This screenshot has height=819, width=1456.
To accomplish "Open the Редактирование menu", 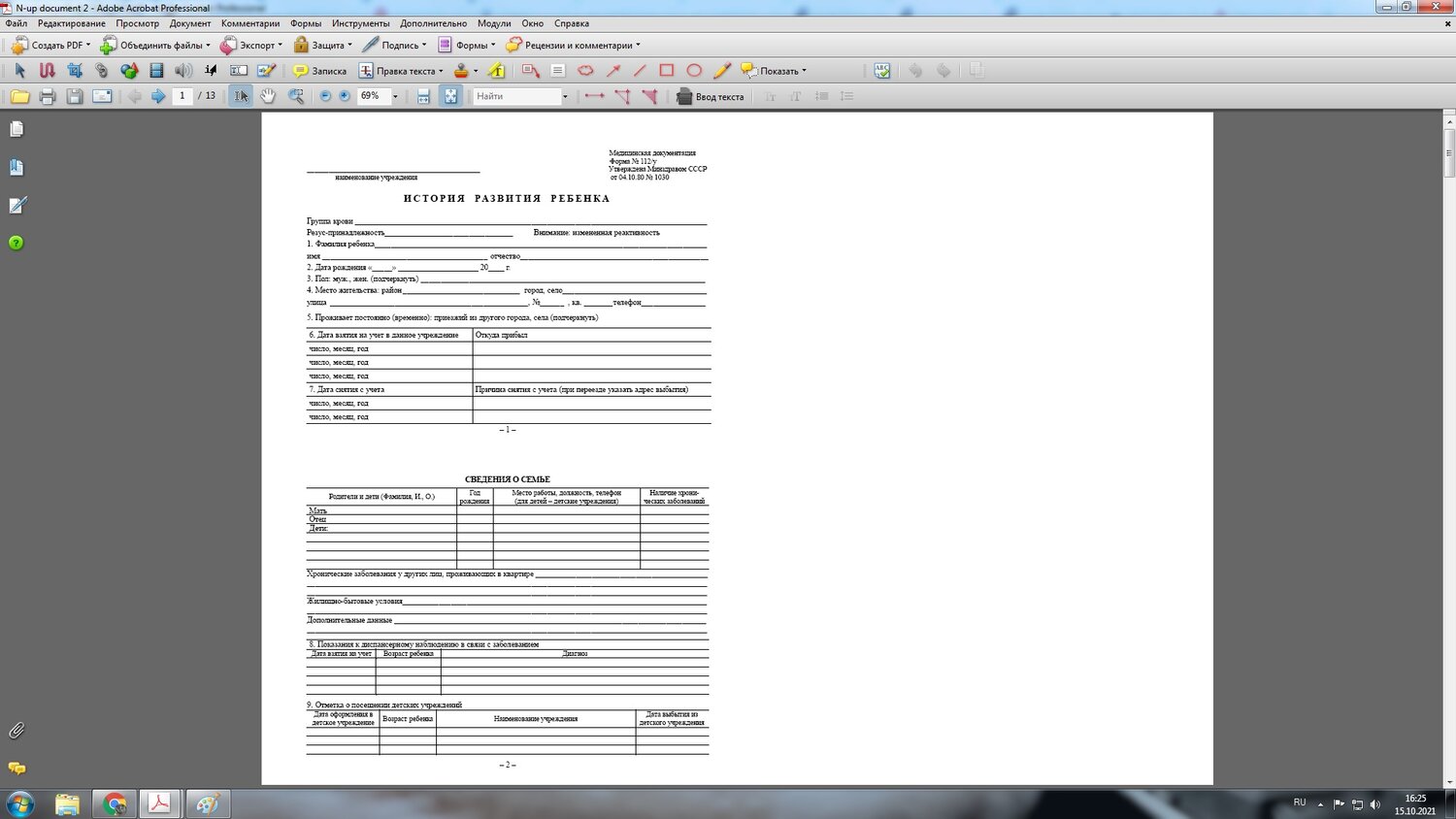I will pyautogui.click(x=72, y=23).
